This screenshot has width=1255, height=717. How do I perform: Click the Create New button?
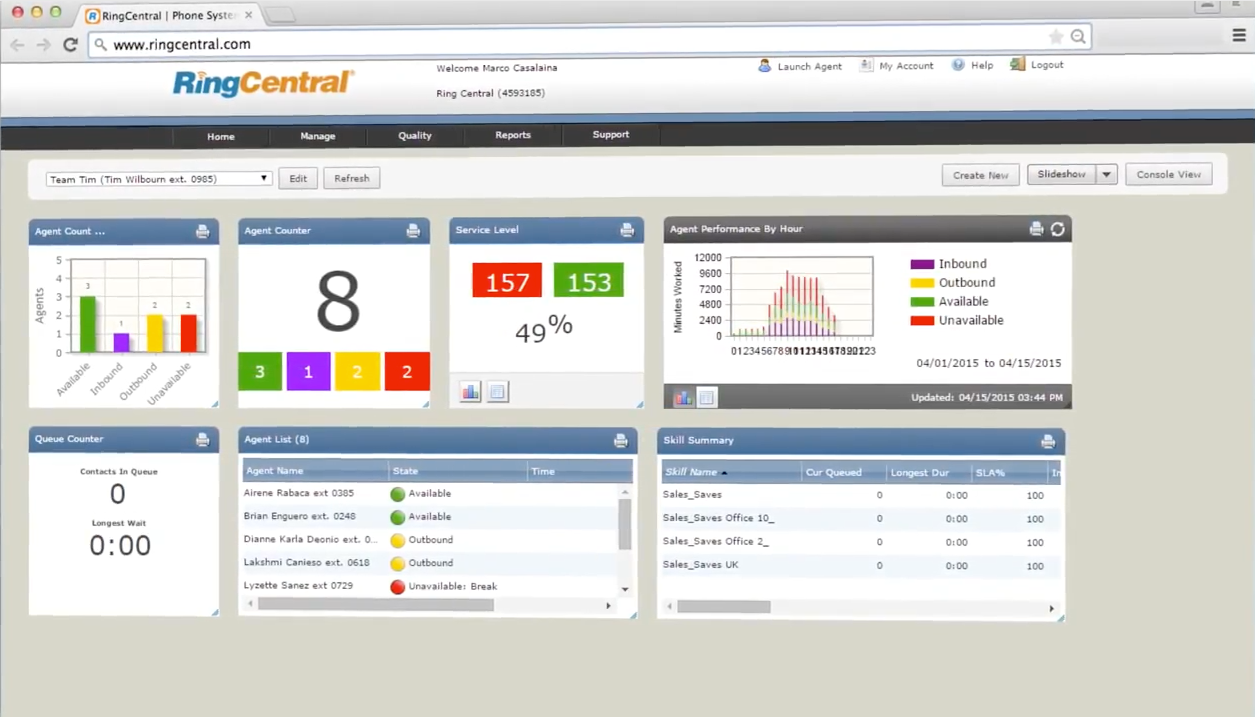click(x=980, y=175)
